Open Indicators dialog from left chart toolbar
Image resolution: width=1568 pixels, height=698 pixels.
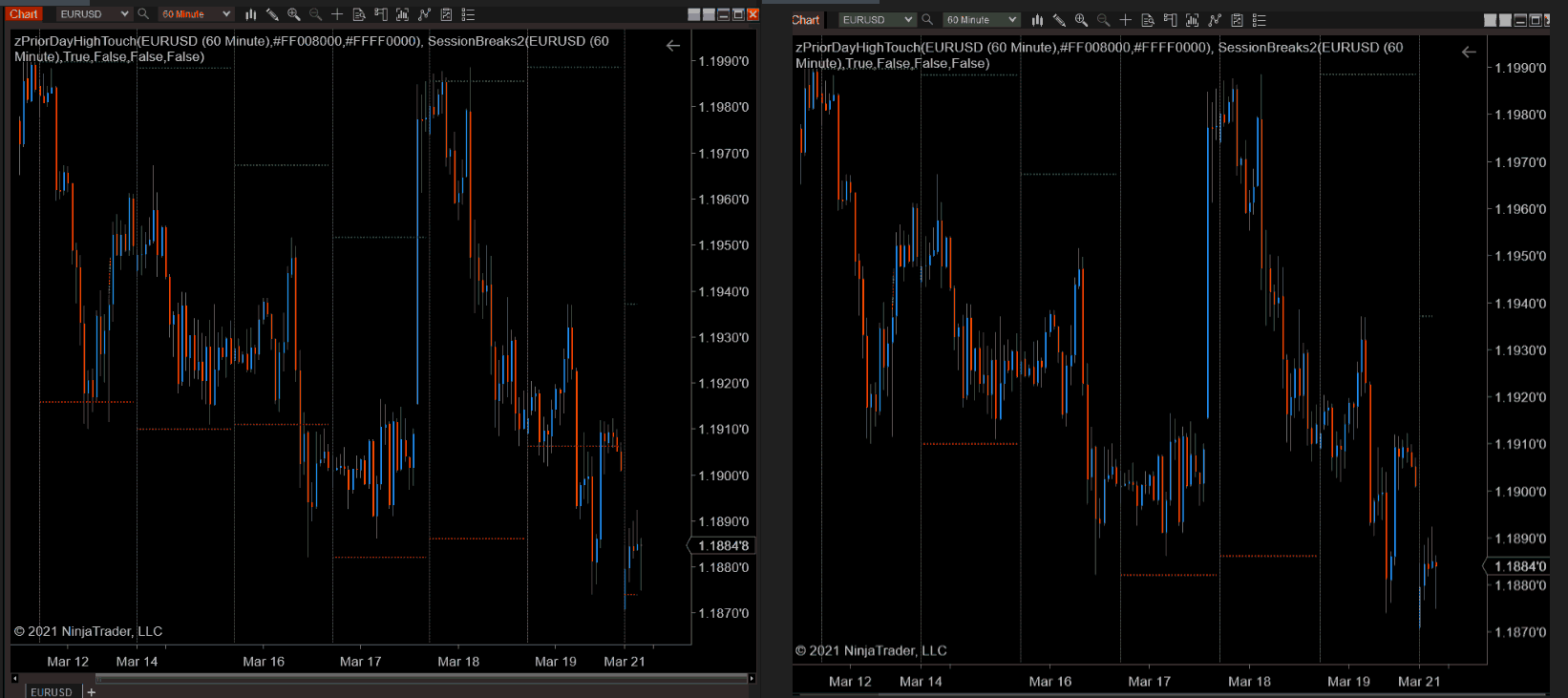pos(402,14)
